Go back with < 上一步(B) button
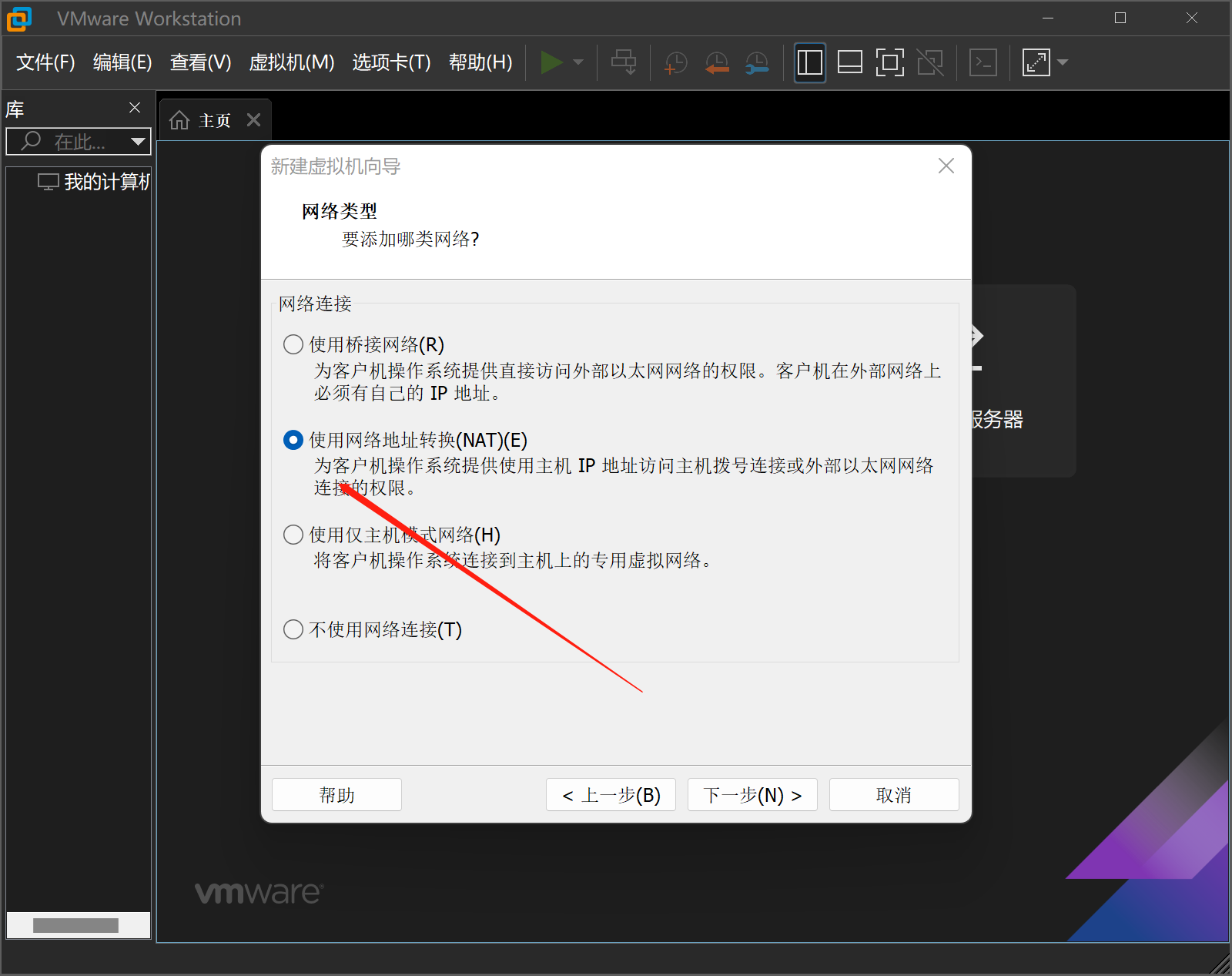The image size is (1232, 976). [x=611, y=794]
